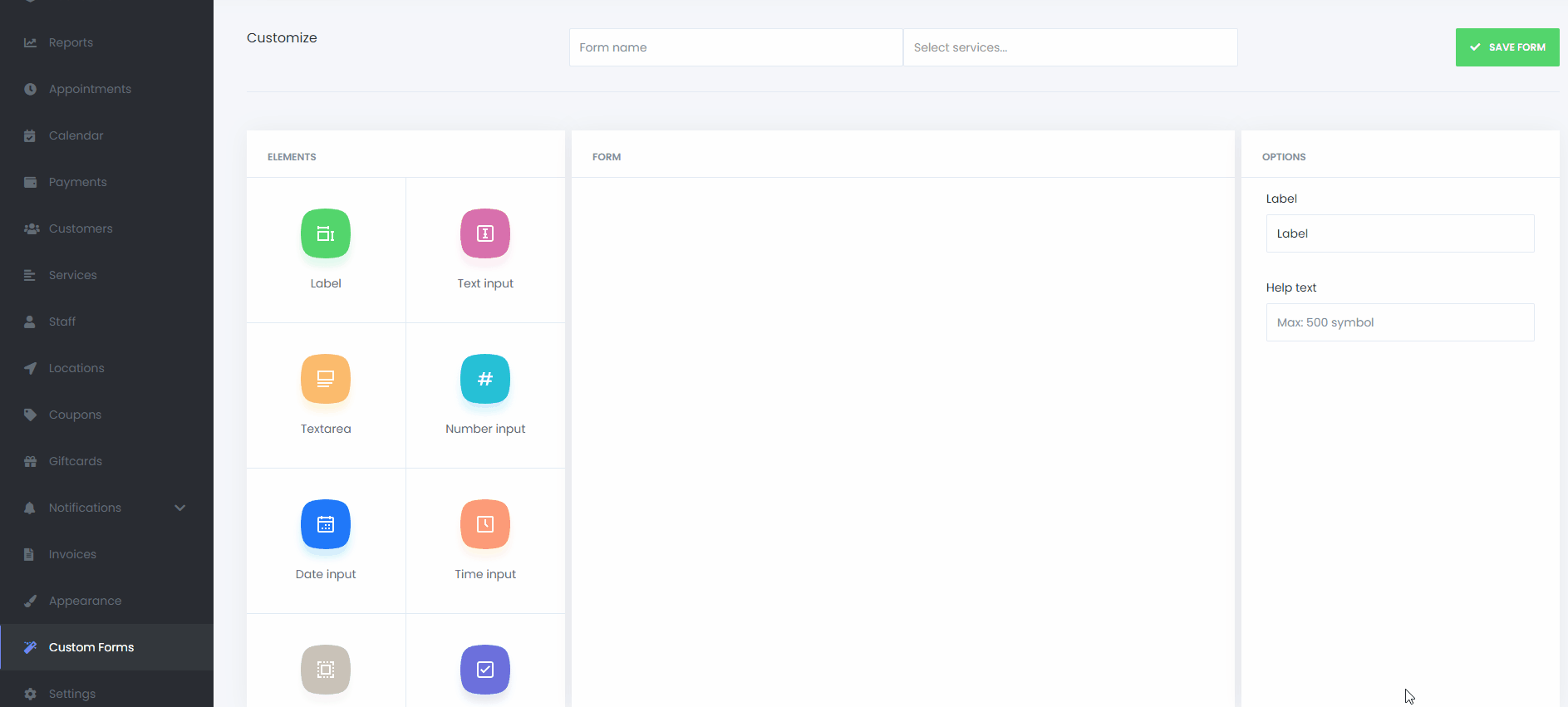Focus the Form name field
Image resolution: width=1568 pixels, height=707 pixels.
pos(736,47)
